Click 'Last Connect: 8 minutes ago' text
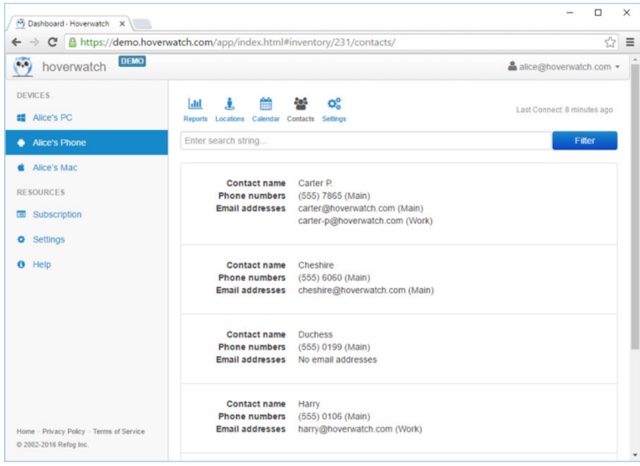640x466 pixels. (564, 110)
